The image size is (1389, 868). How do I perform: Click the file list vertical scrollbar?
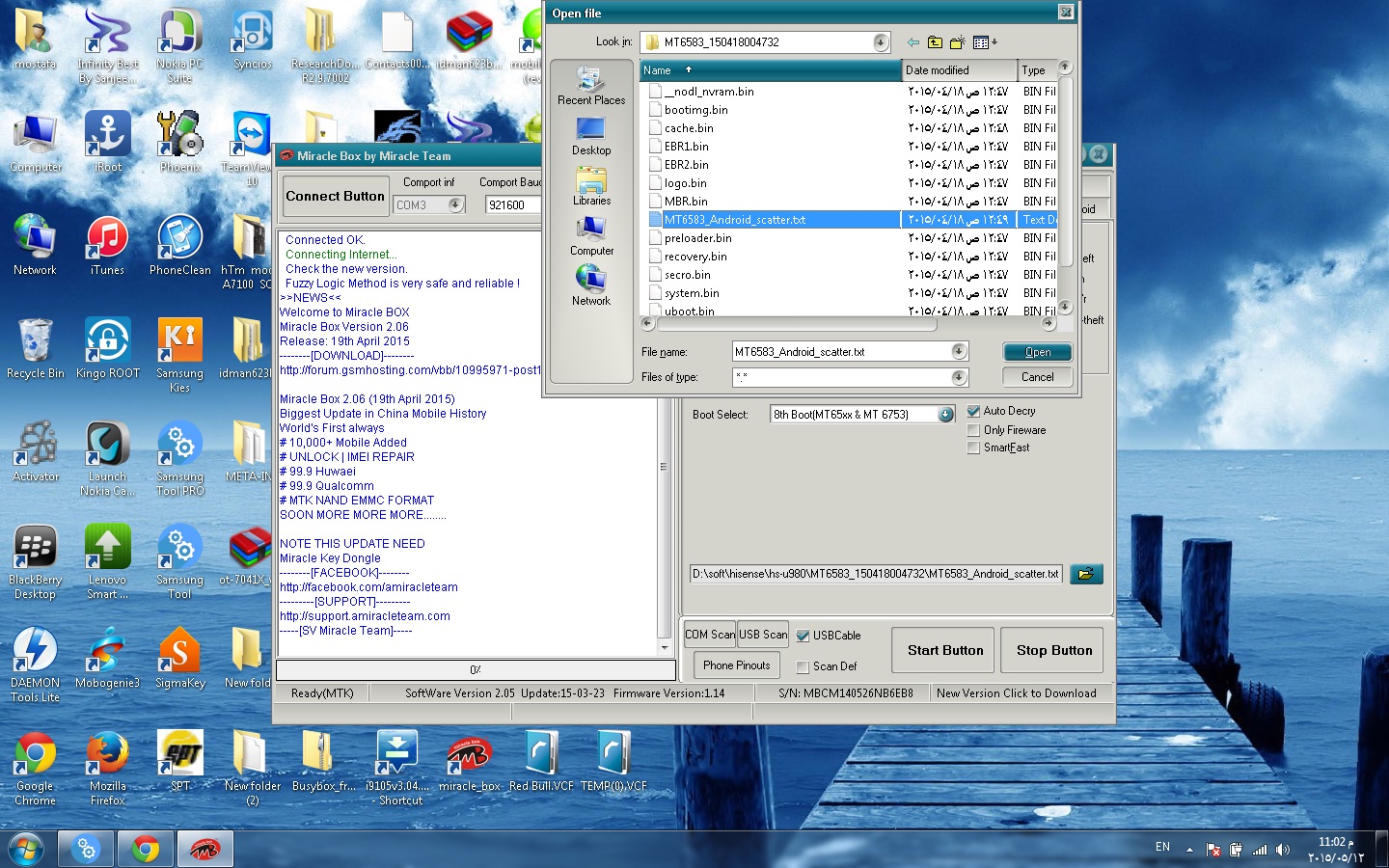pyautogui.click(x=1065, y=174)
